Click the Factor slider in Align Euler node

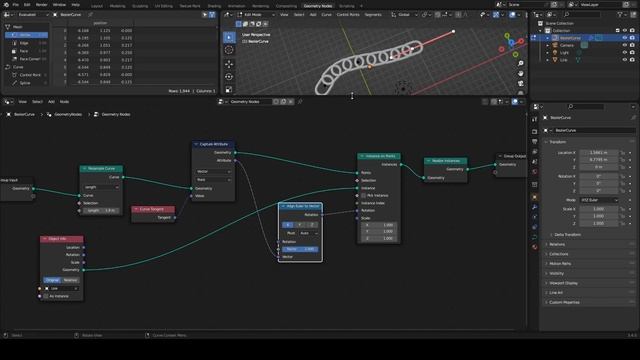tap(300, 249)
